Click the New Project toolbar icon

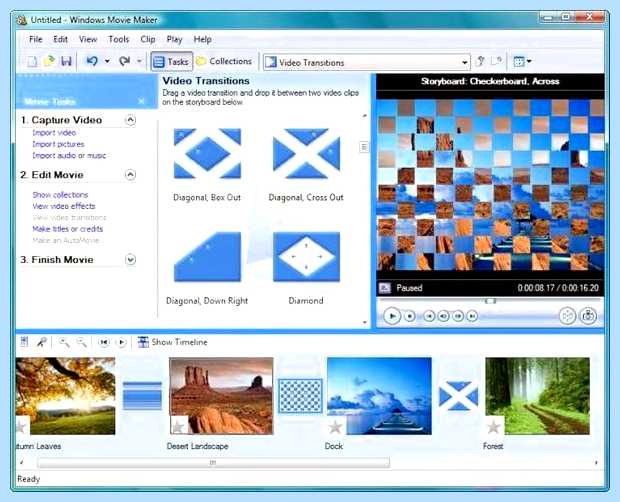(32, 61)
